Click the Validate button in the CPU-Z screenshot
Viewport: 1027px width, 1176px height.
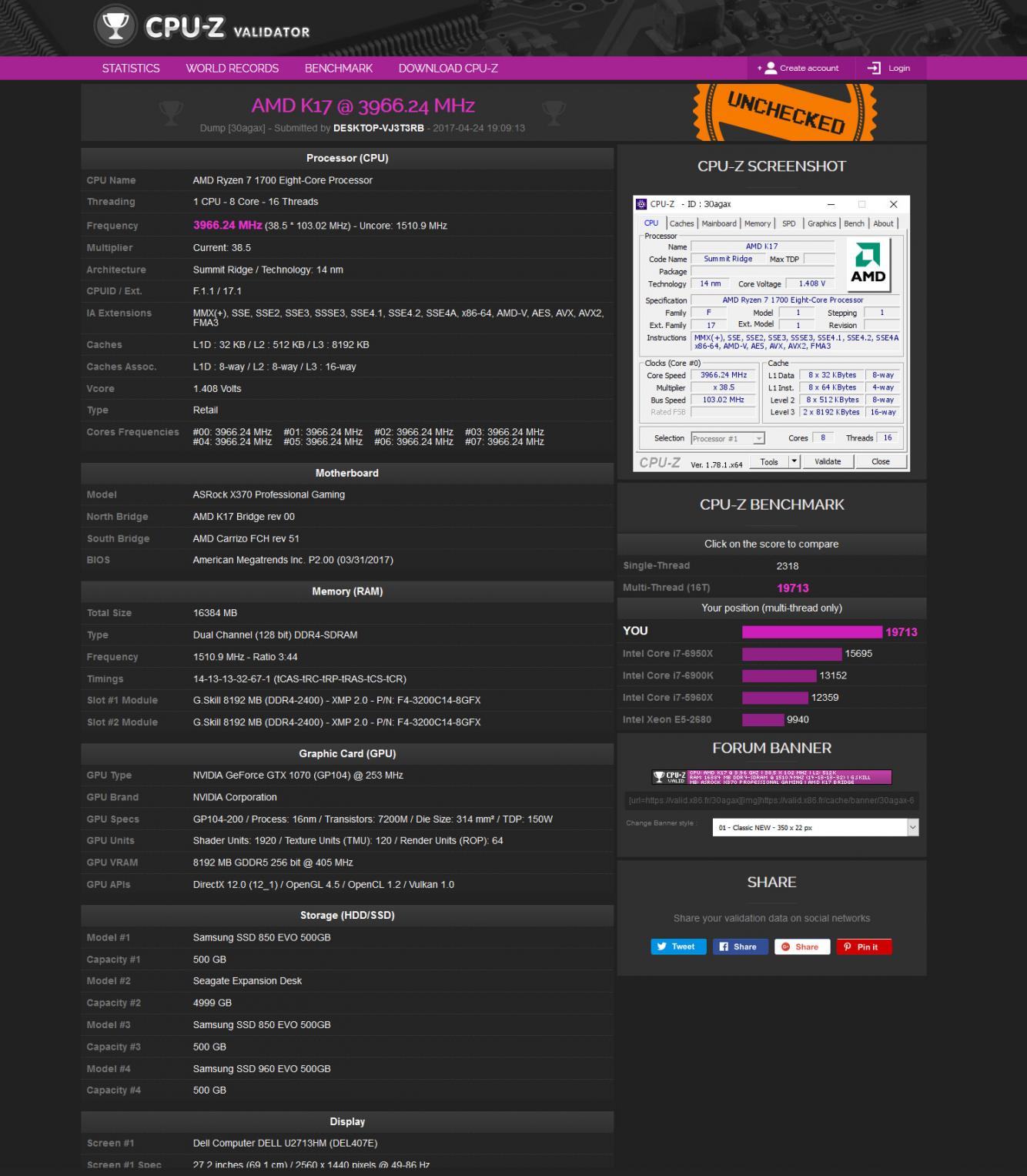pos(828,461)
